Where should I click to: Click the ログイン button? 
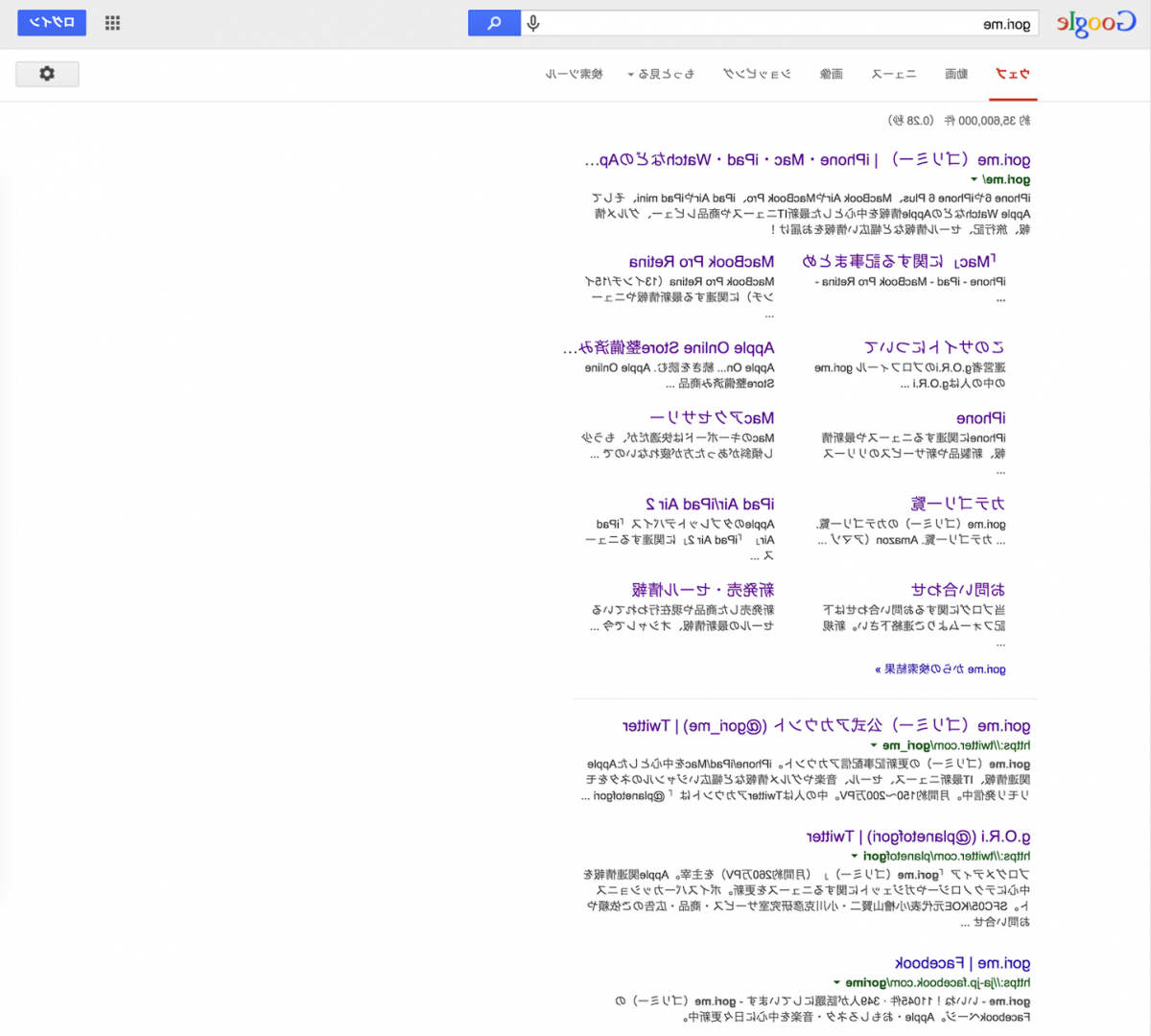pos(52,22)
